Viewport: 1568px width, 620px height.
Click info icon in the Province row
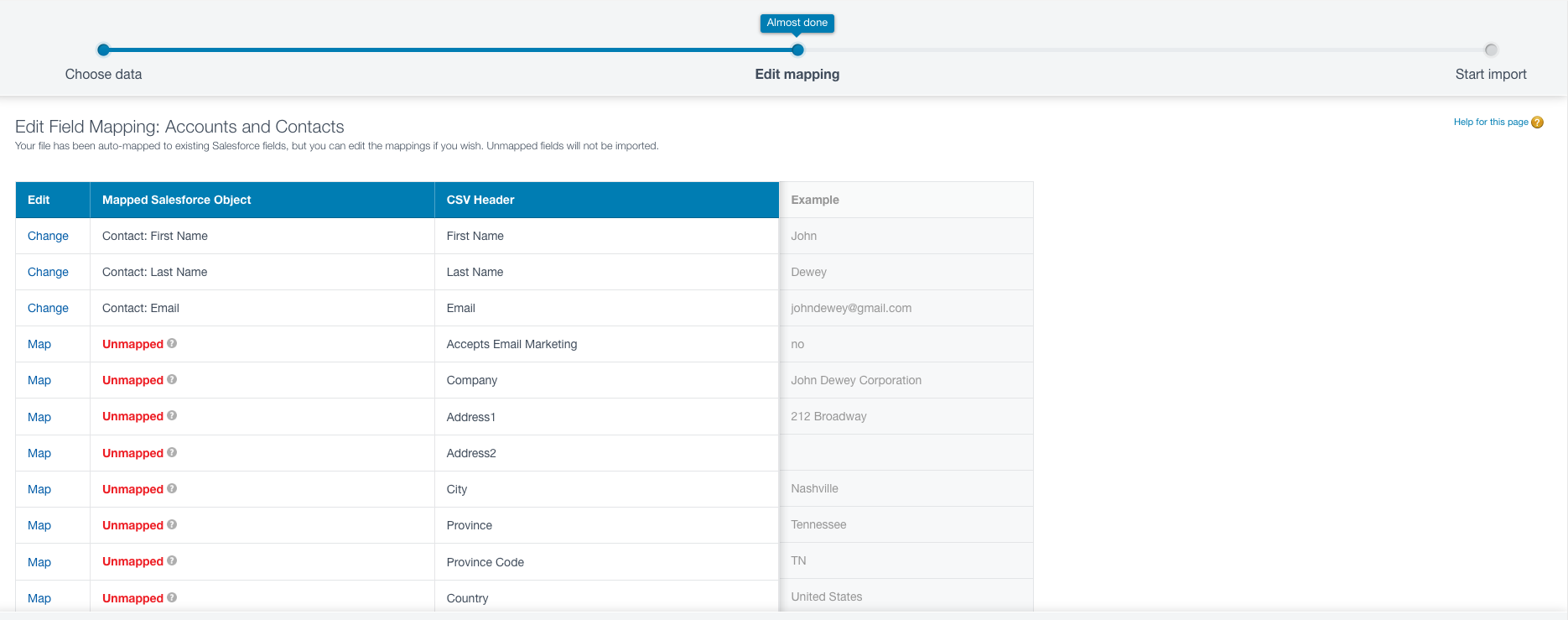(172, 524)
